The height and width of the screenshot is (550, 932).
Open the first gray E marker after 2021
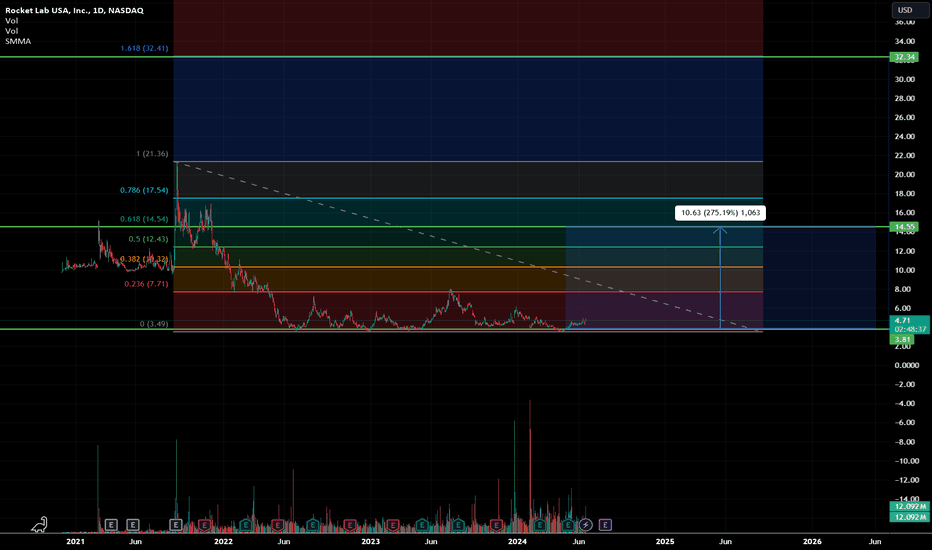[x=111, y=524]
